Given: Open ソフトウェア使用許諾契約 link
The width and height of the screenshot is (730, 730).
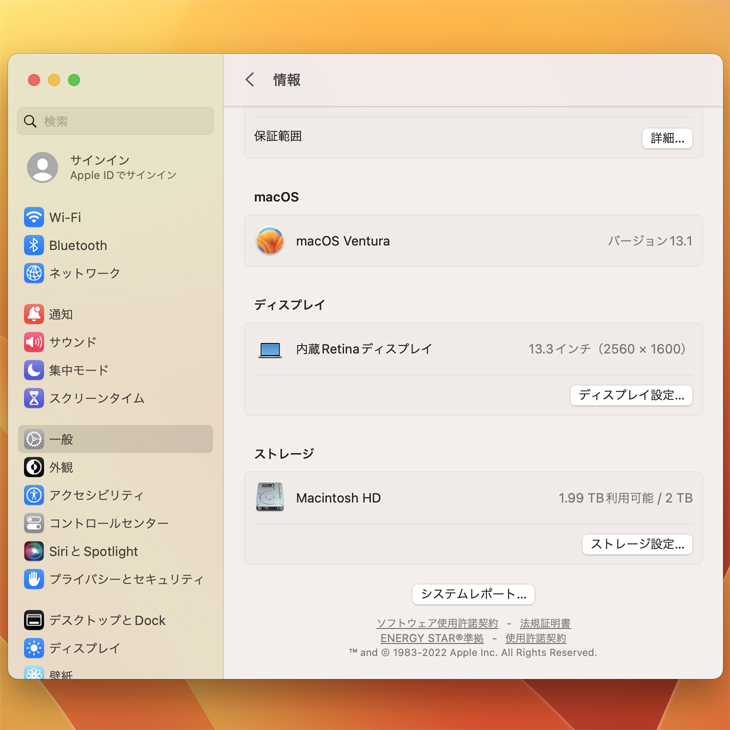Looking at the screenshot, I should (x=437, y=623).
